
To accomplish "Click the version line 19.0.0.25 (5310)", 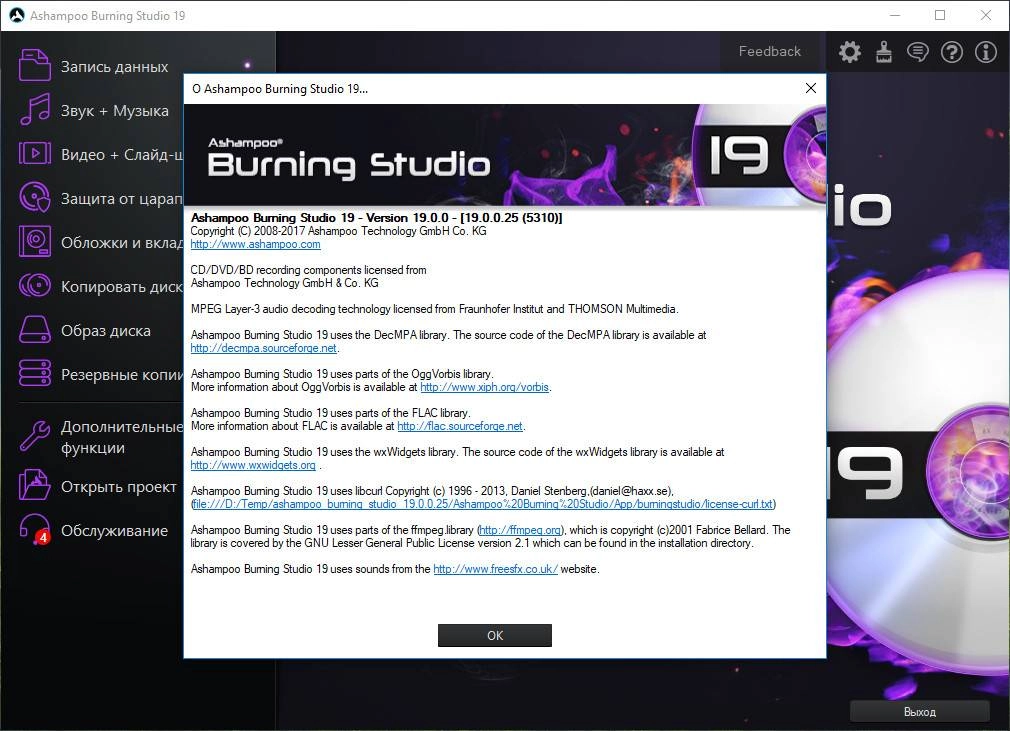I will (x=376, y=218).
